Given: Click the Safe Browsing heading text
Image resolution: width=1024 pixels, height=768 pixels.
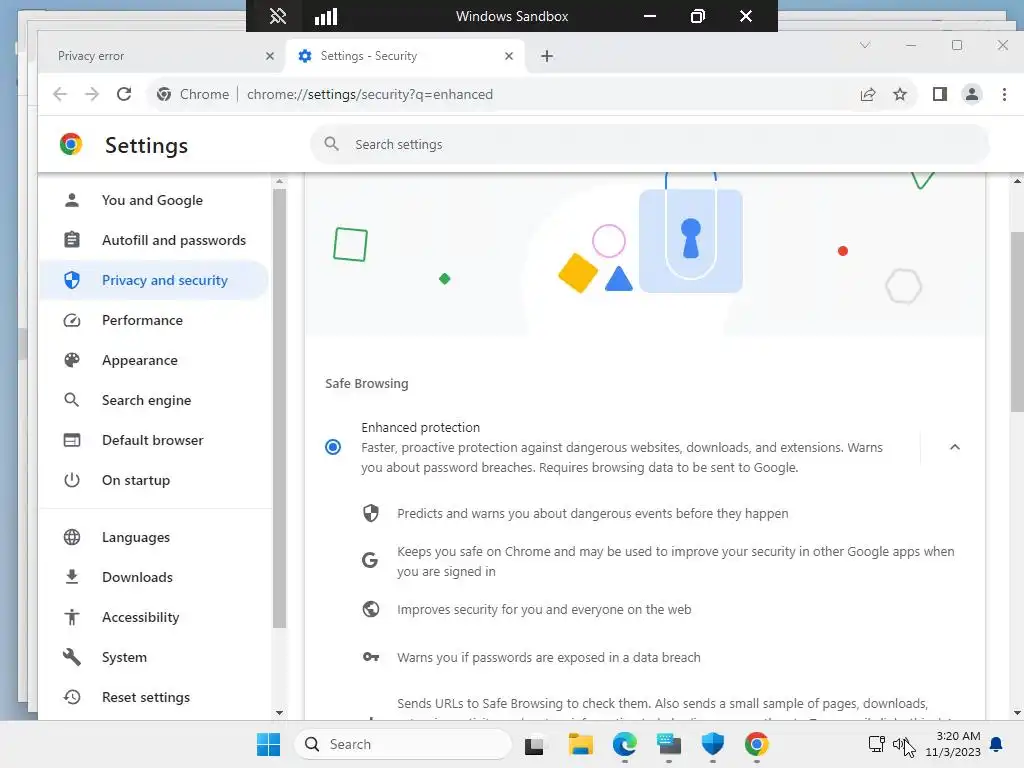Looking at the screenshot, I should [x=366, y=383].
